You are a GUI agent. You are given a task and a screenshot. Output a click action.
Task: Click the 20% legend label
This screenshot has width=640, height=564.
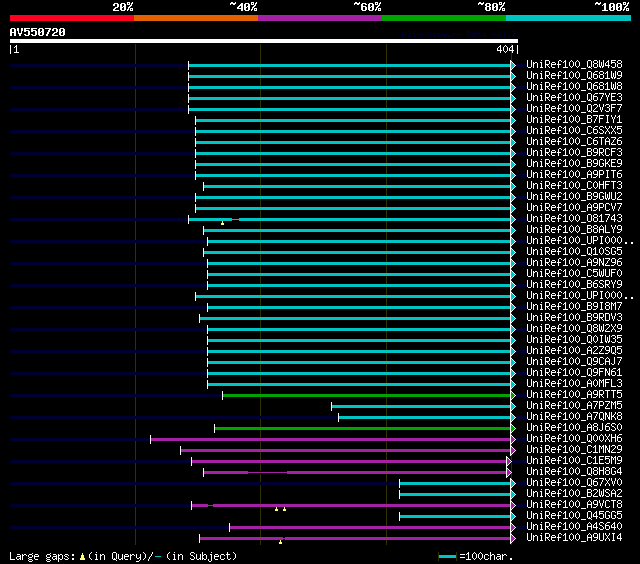coord(123,7)
